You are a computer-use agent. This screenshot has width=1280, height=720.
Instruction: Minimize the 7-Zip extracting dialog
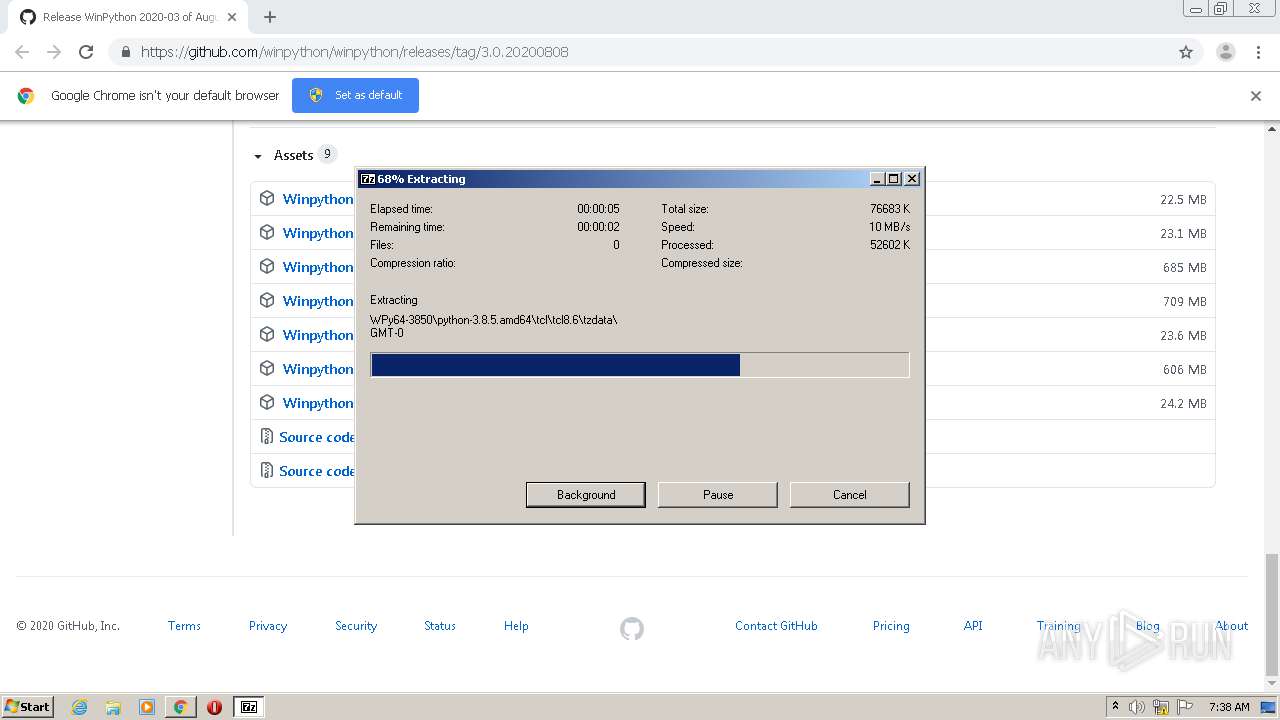tap(877, 179)
